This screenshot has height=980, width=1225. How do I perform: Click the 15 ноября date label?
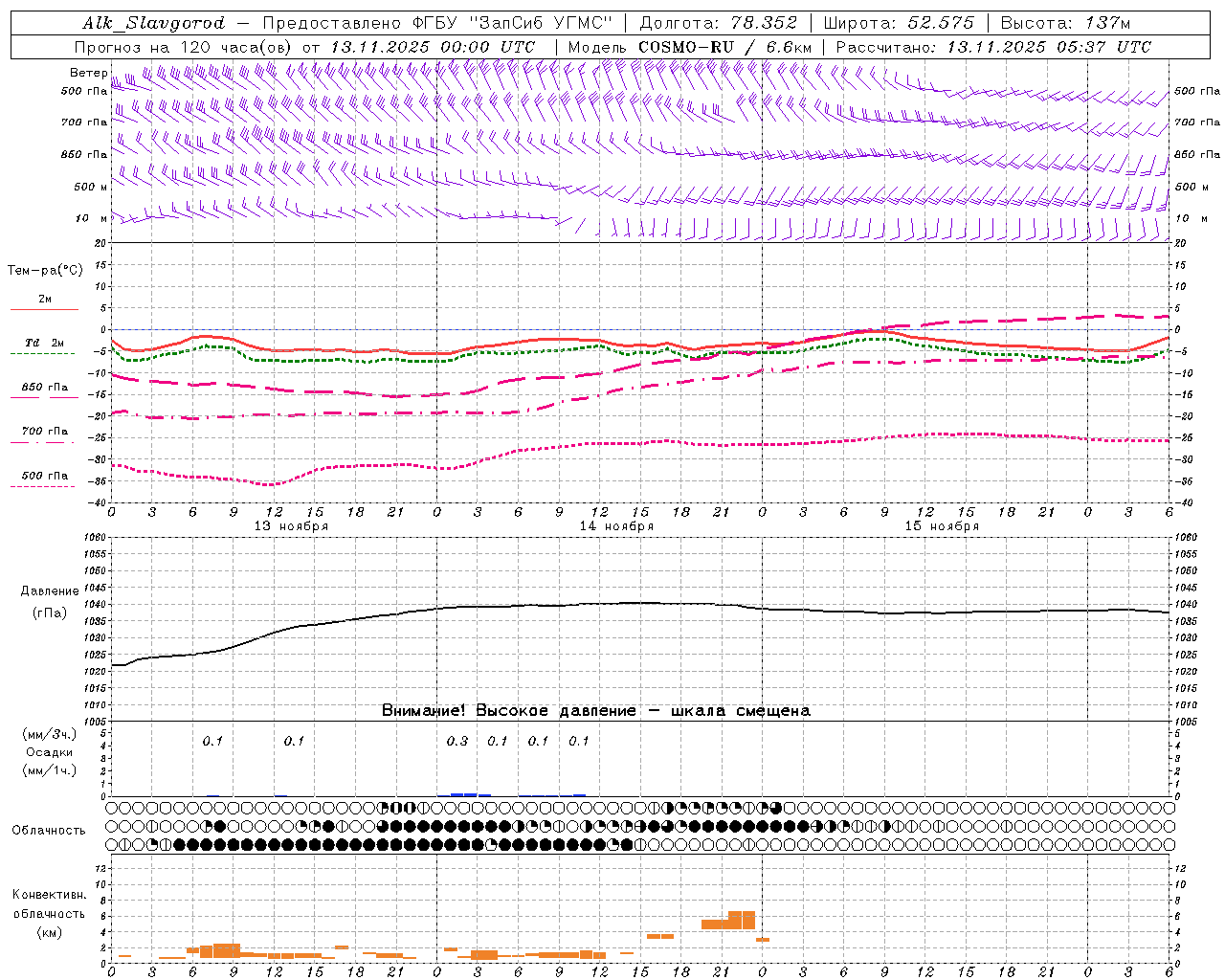point(942,526)
